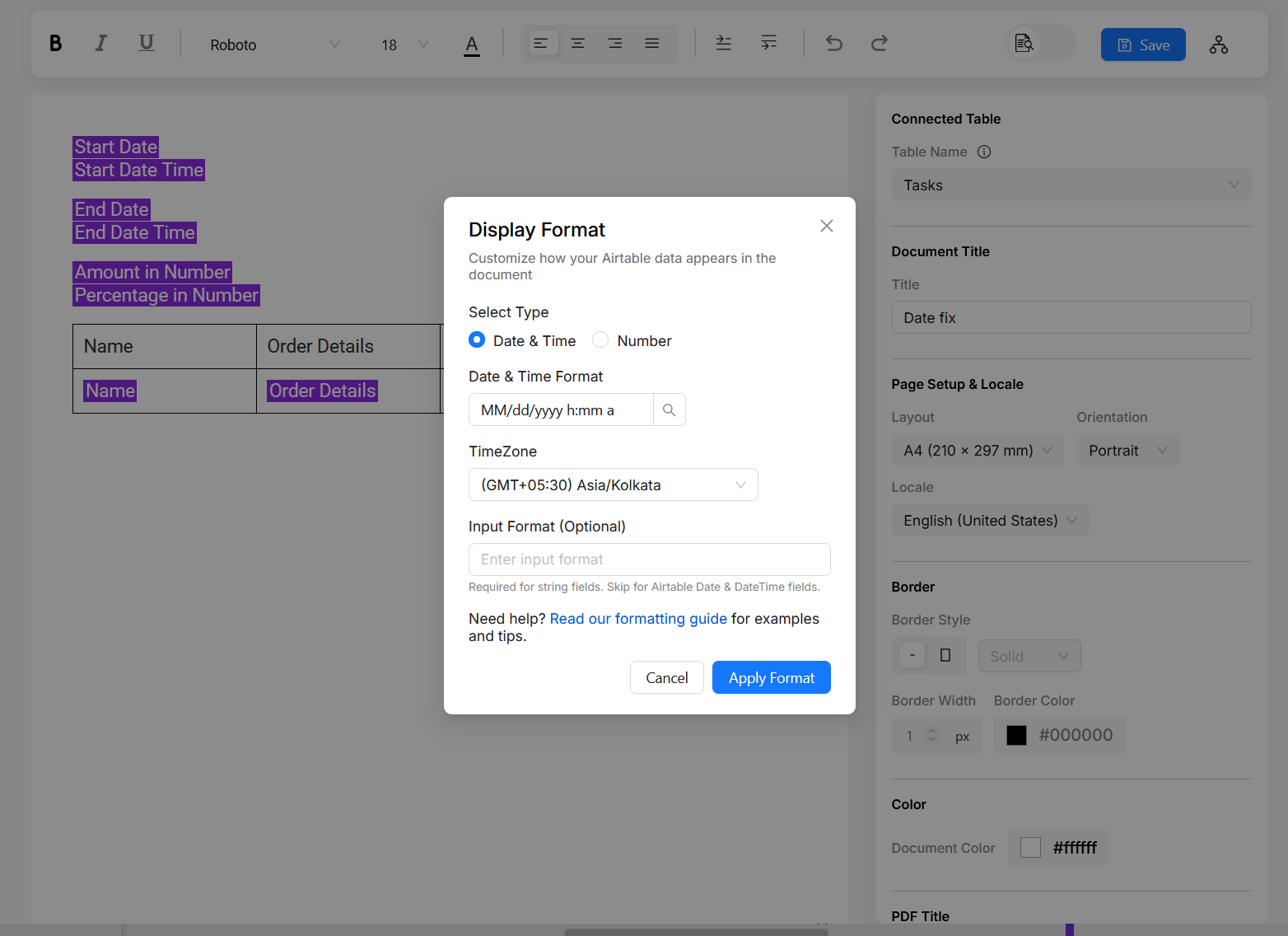Select Date & Time type radio
Viewport: 1288px width, 936px height.
(477, 339)
